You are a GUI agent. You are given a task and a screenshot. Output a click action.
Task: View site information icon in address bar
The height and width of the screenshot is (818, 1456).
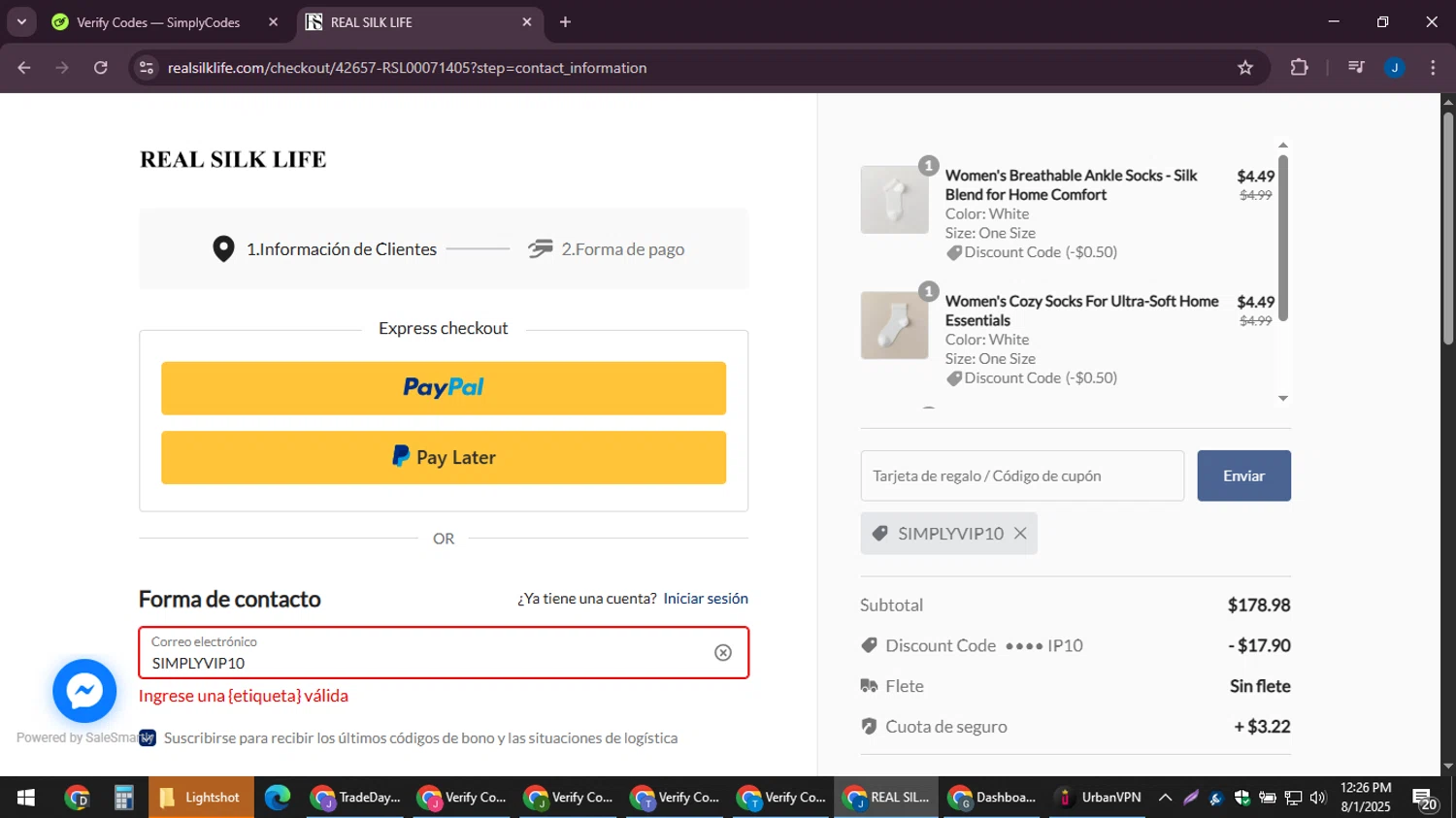pos(147,68)
